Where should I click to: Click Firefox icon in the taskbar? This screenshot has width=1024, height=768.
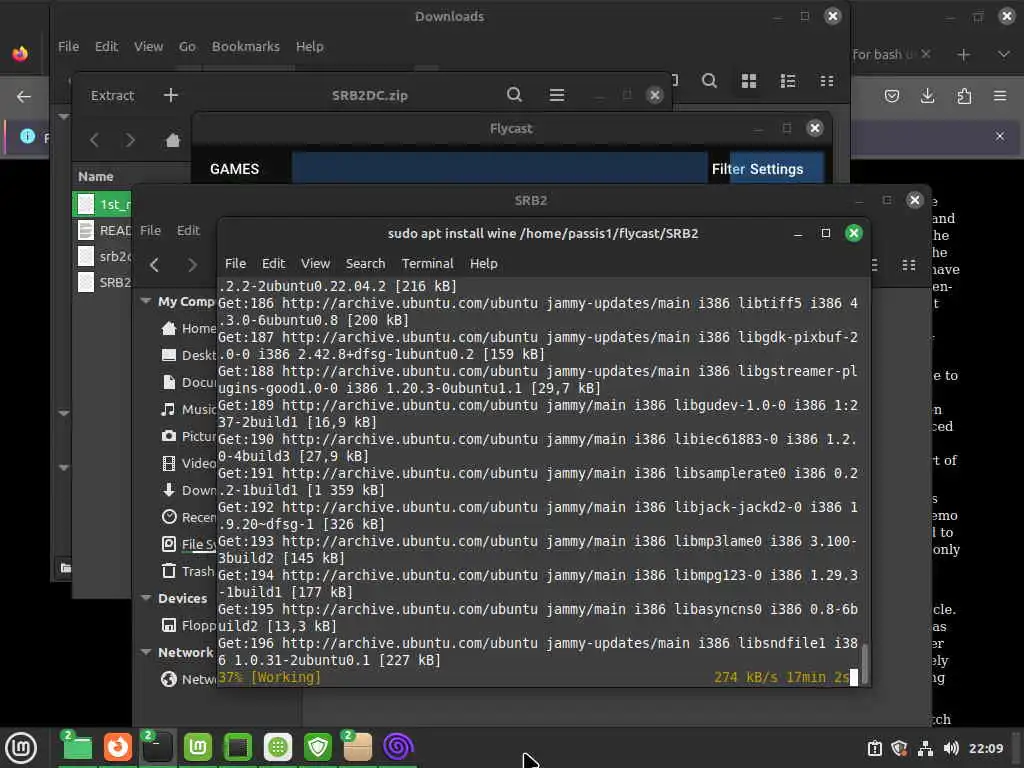coord(118,746)
